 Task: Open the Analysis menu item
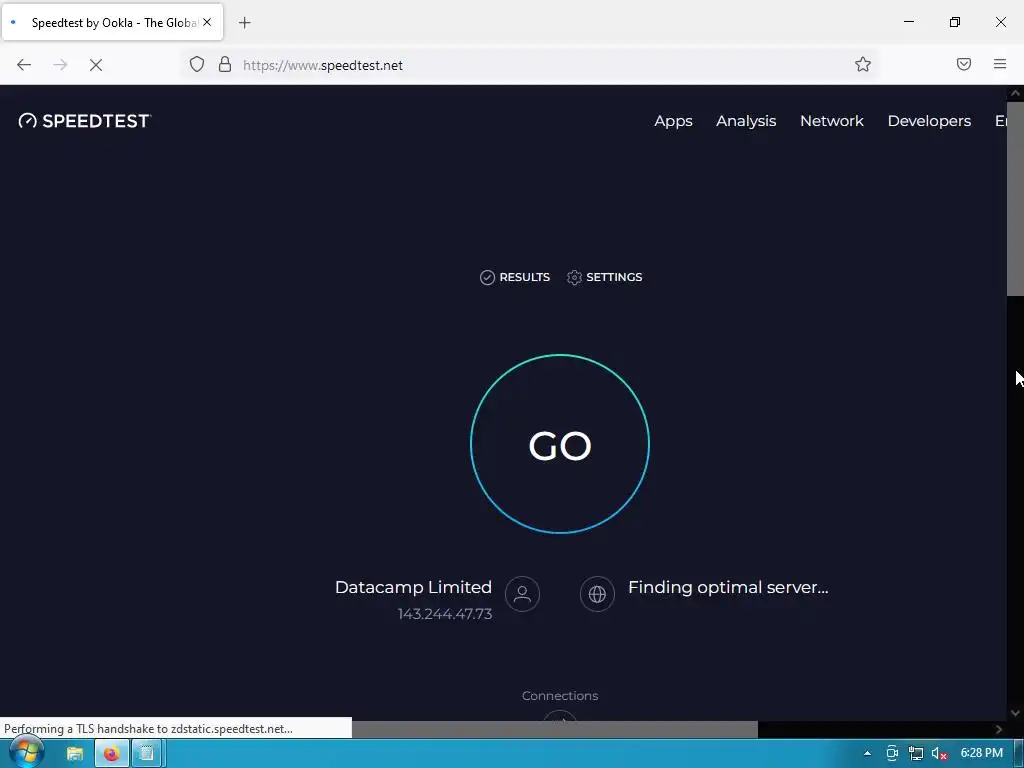[x=746, y=121]
